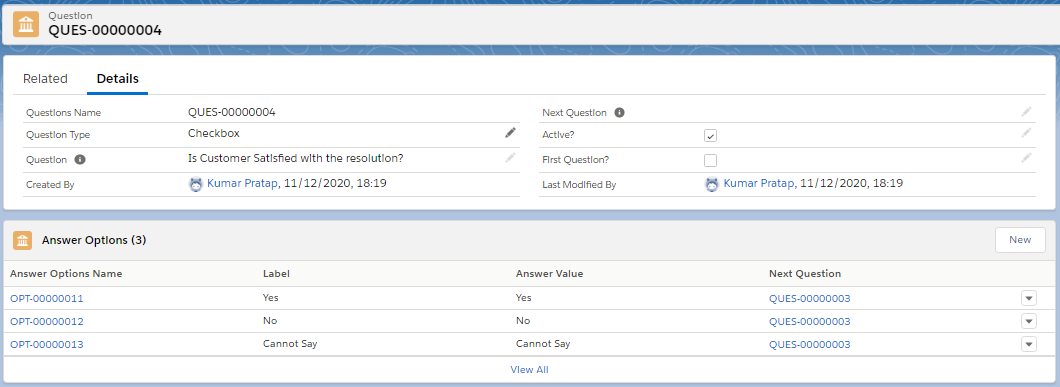Click the QUES-00000004 page header title

pyautogui.click(x=105, y=30)
